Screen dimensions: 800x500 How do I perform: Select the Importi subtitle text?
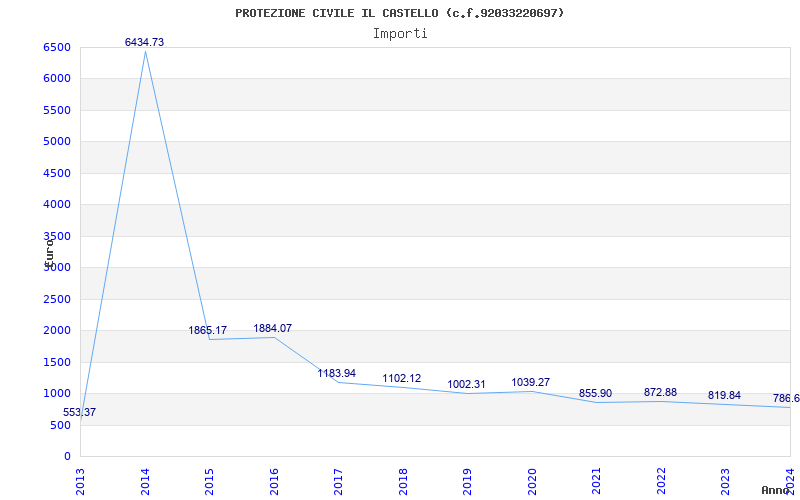point(400,34)
